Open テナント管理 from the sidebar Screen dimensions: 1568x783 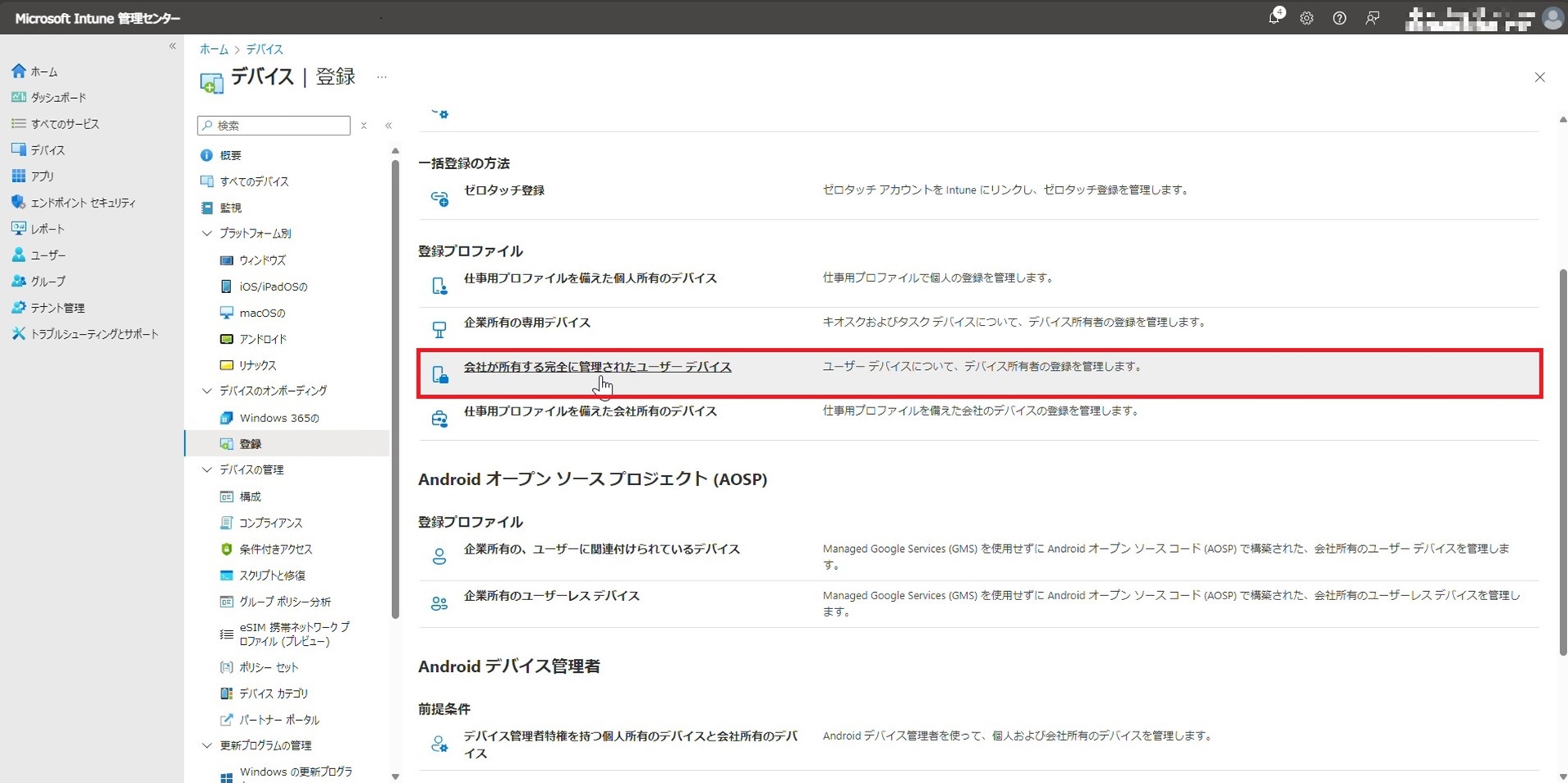coord(56,307)
